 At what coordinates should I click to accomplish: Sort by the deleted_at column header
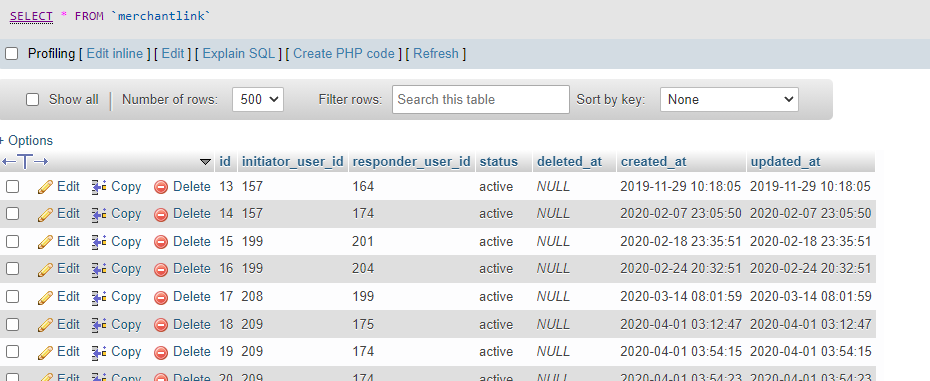[x=569, y=161]
